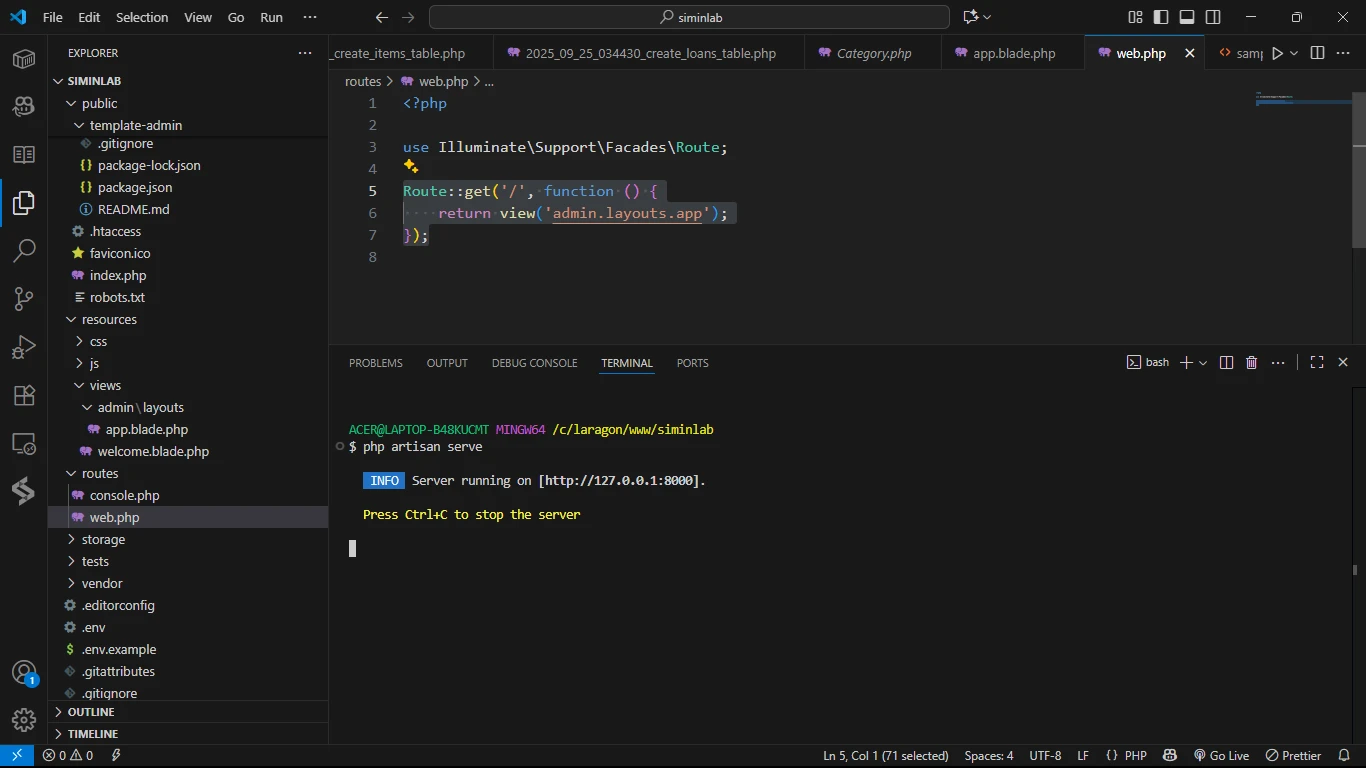
Task: Open the new terminal launch profile dropdown
Action: click(x=1203, y=363)
